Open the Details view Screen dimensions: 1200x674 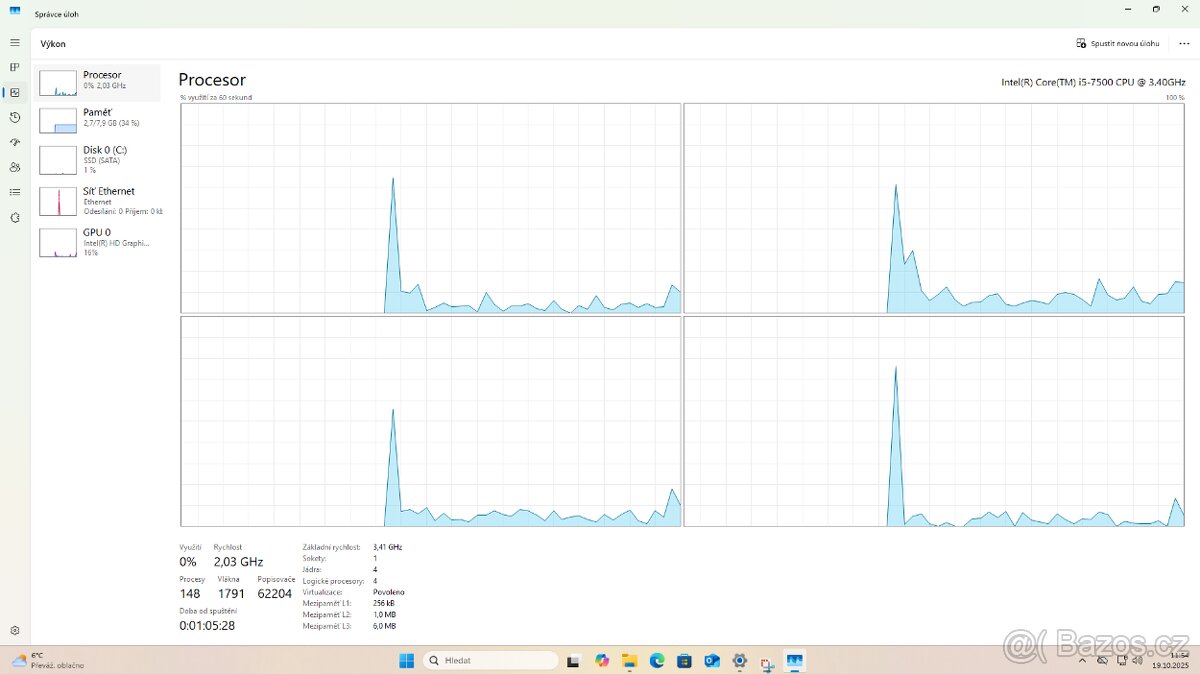pos(14,192)
